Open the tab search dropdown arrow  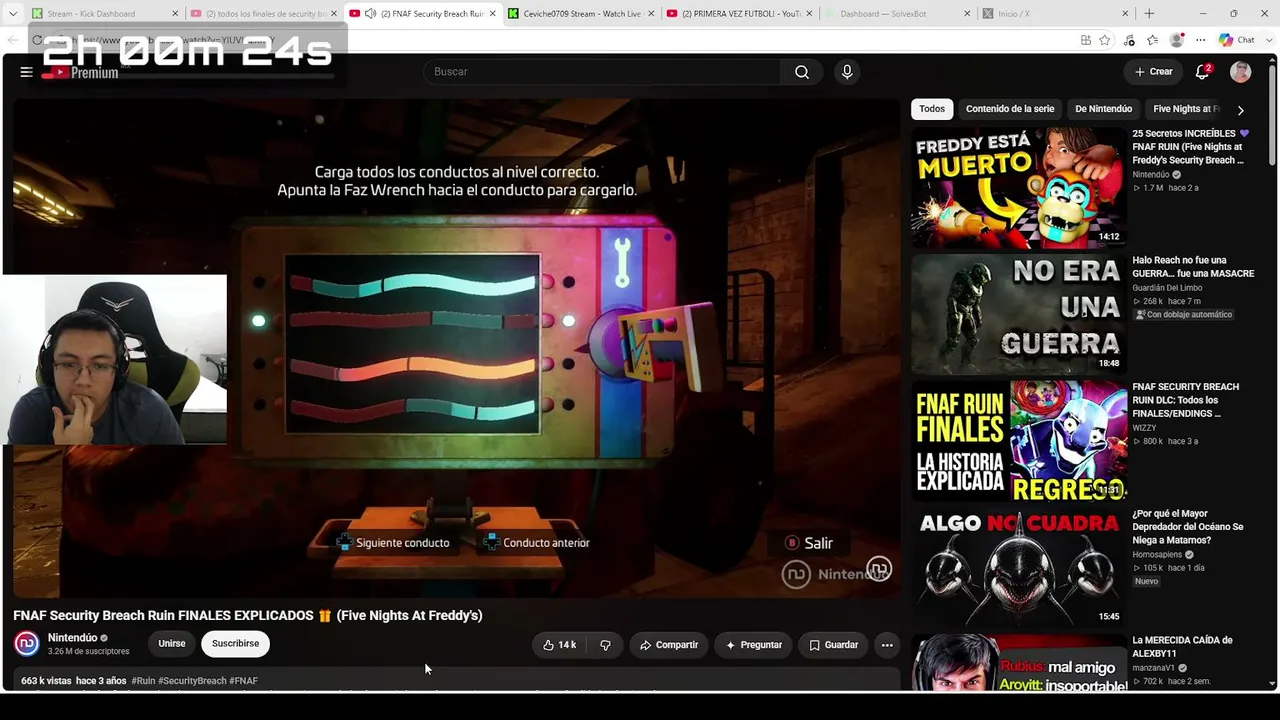[x=12, y=14]
